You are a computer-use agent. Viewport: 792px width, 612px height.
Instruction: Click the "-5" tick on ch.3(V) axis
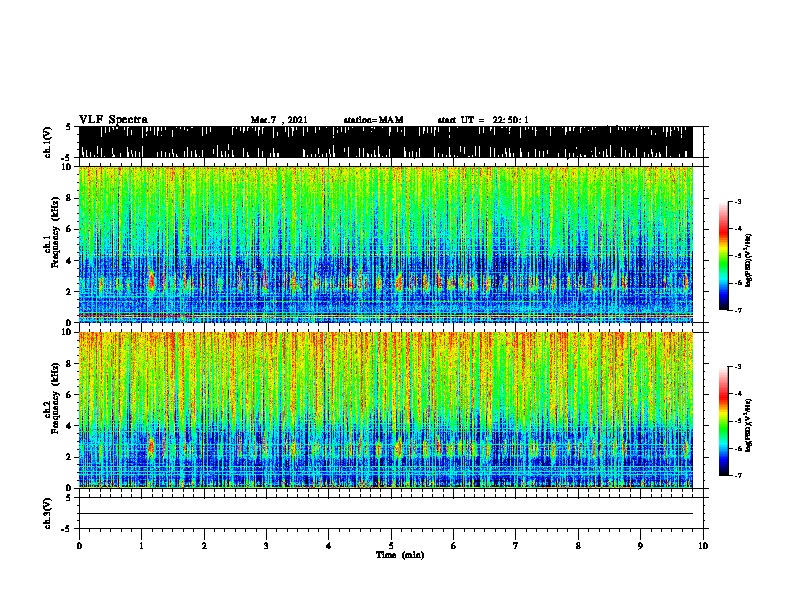pyautogui.click(x=67, y=529)
